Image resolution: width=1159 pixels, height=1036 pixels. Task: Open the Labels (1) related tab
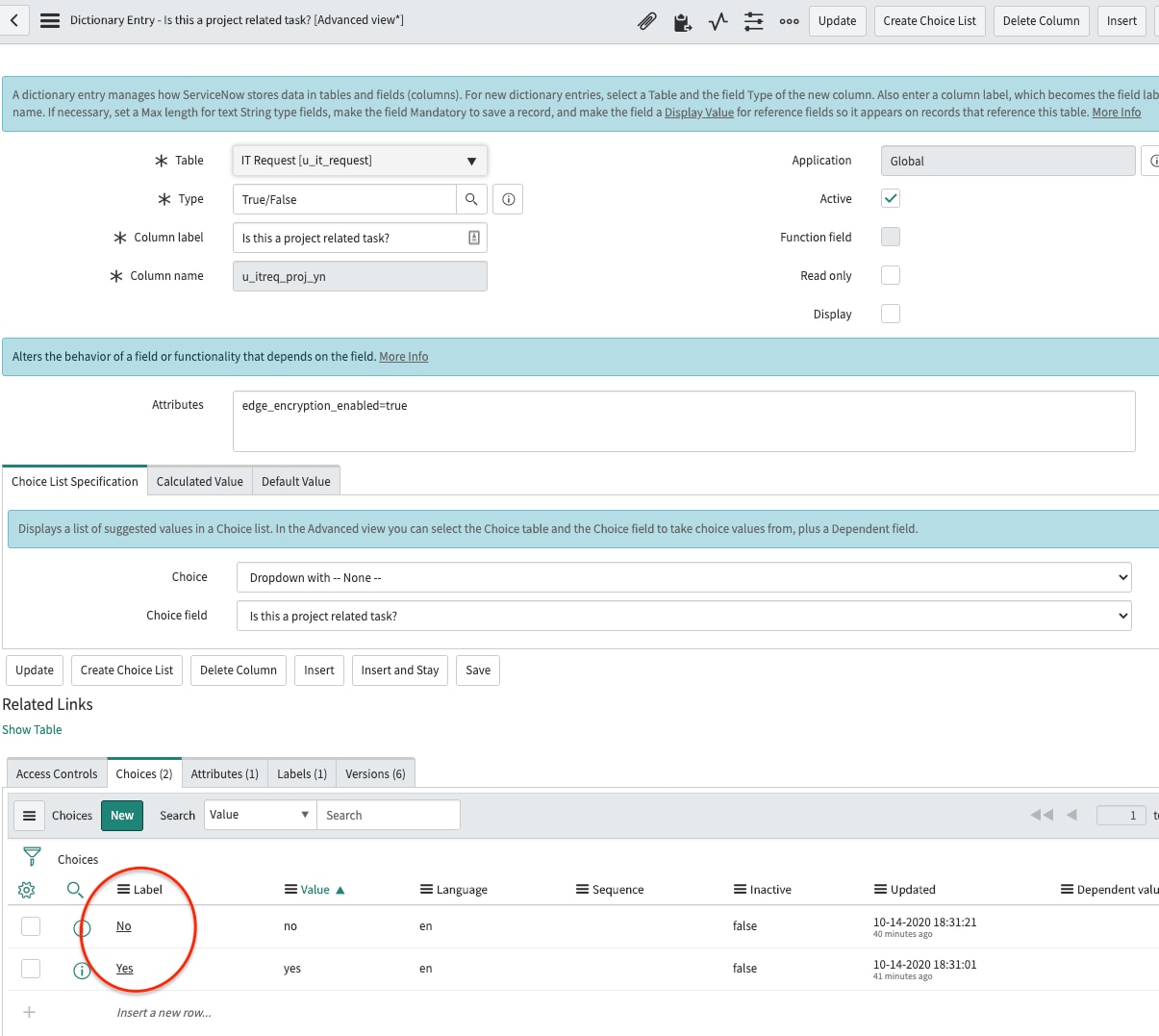tap(302, 773)
